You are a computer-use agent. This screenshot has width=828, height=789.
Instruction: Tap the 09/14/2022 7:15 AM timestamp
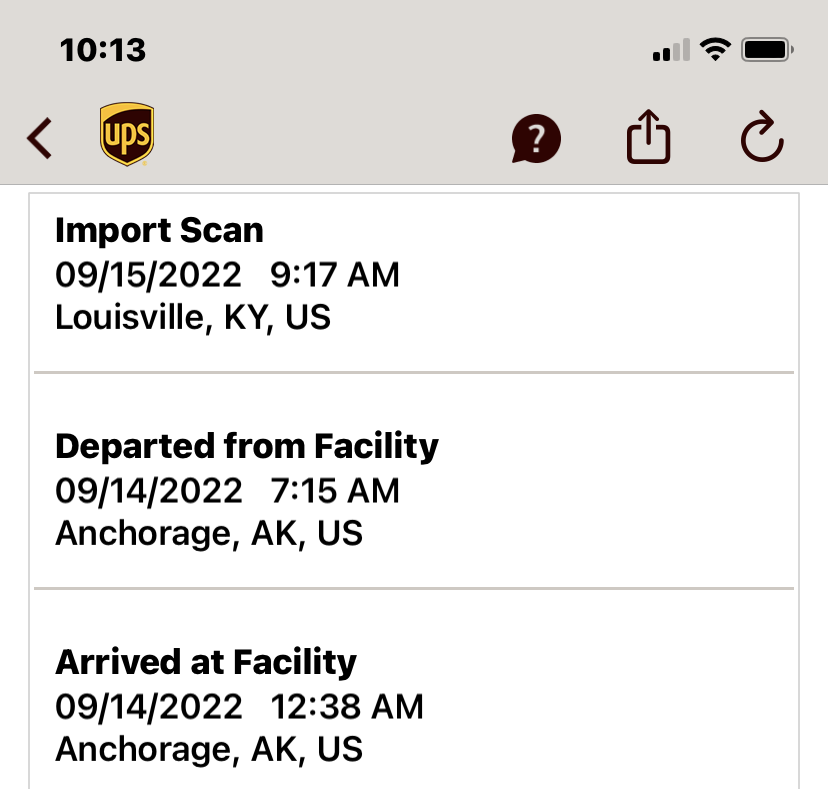pyautogui.click(x=227, y=491)
